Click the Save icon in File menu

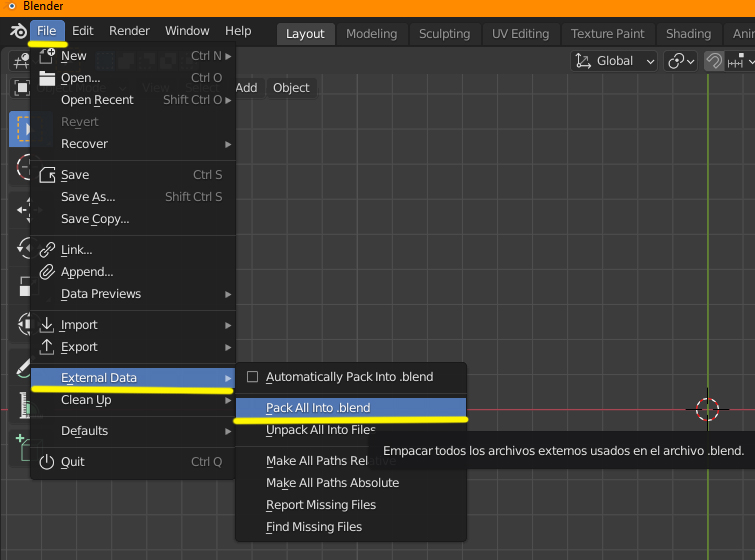point(47,175)
